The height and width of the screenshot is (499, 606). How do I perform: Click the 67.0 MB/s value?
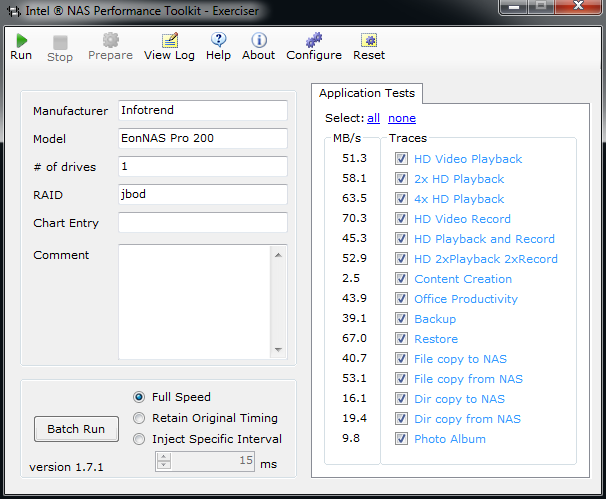(354, 338)
